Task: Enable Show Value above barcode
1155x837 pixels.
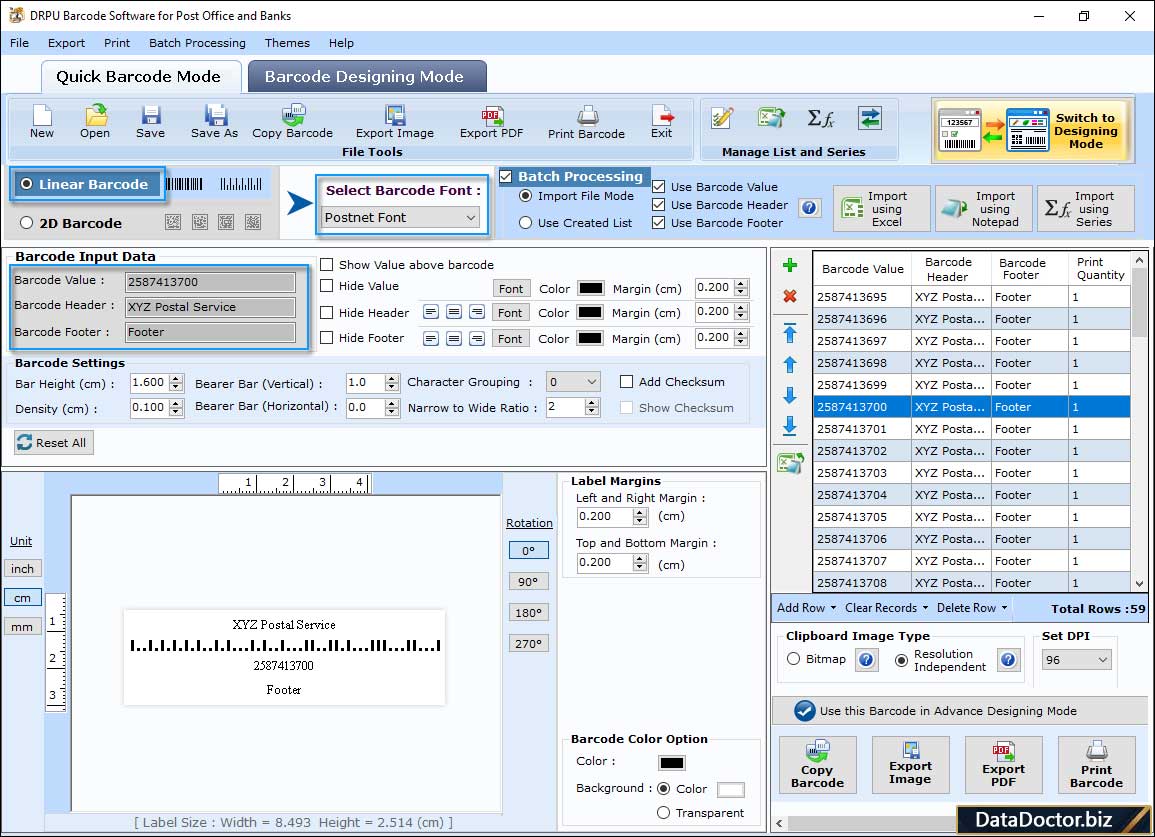Action: pos(326,265)
